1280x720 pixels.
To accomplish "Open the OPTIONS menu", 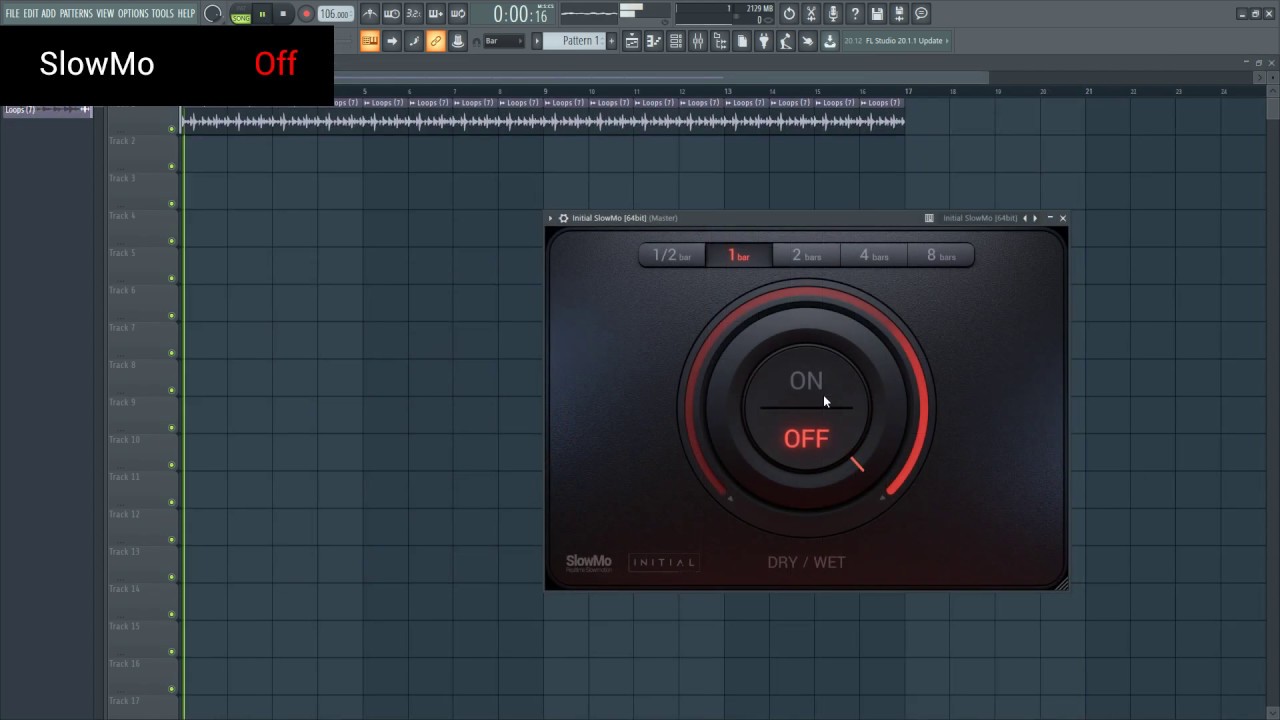I will point(133,14).
